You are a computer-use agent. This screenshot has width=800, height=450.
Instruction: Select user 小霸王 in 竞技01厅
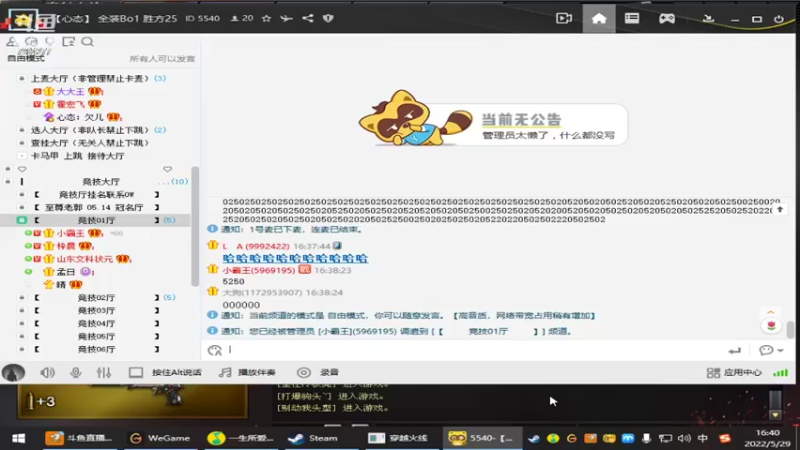pyautogui.click(x=70, y=233)
